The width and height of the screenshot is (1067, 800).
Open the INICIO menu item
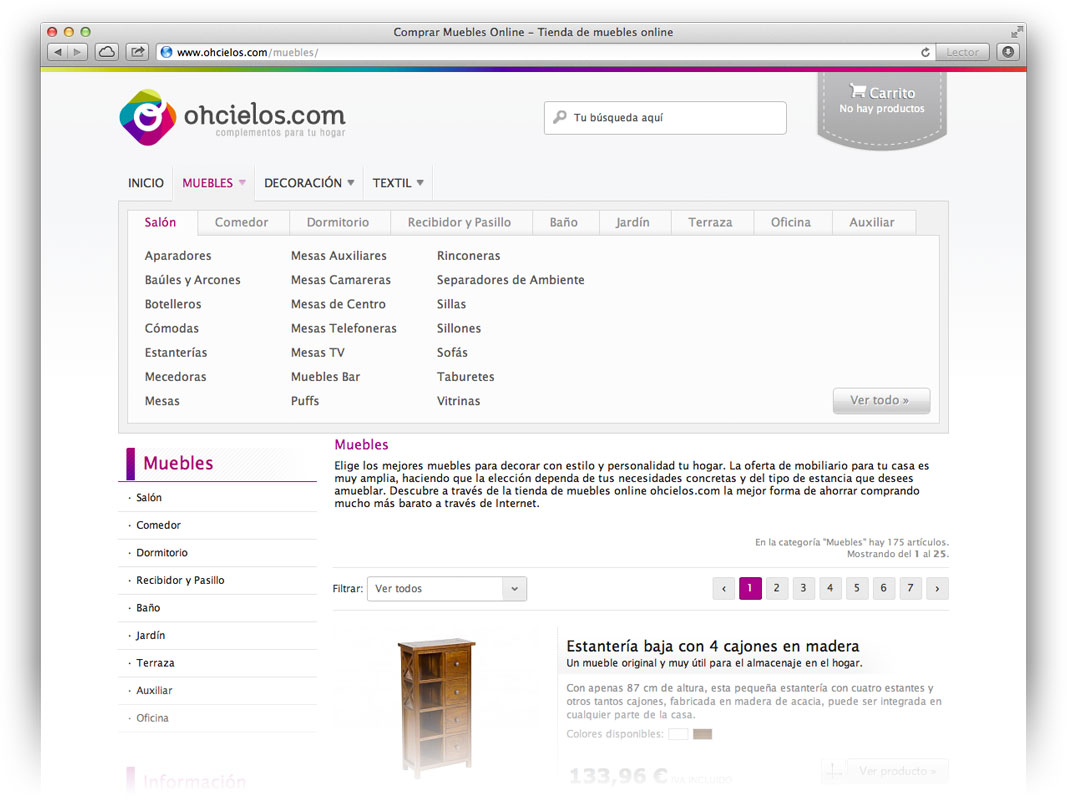tap(146, 183)
